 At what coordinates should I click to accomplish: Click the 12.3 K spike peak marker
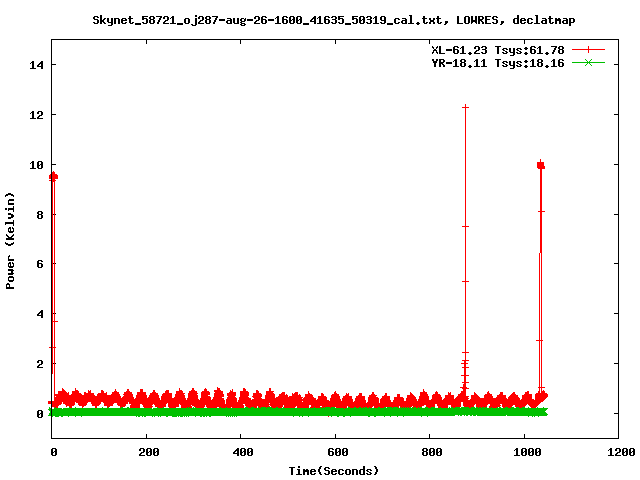tap(465, 107)
